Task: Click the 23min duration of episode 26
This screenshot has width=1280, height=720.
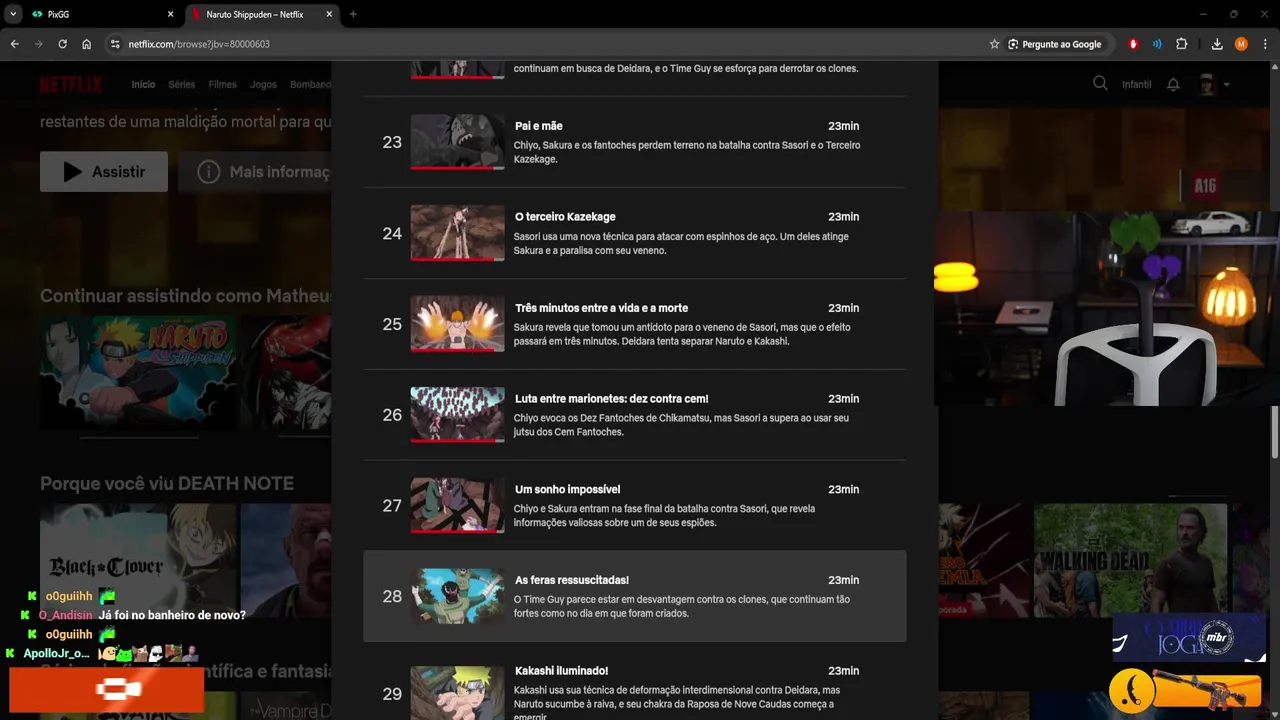Action: point(843,399)
